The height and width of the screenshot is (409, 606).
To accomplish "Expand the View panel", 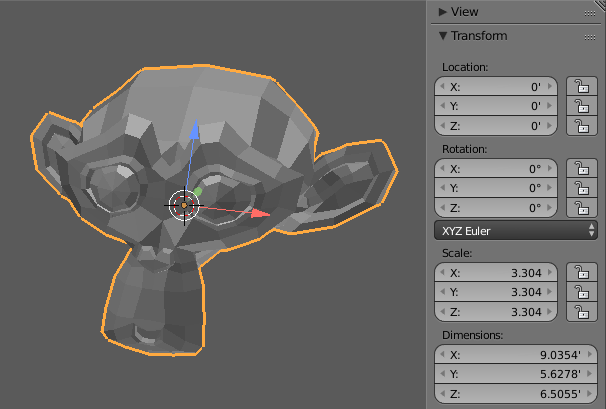I will 443,12.
